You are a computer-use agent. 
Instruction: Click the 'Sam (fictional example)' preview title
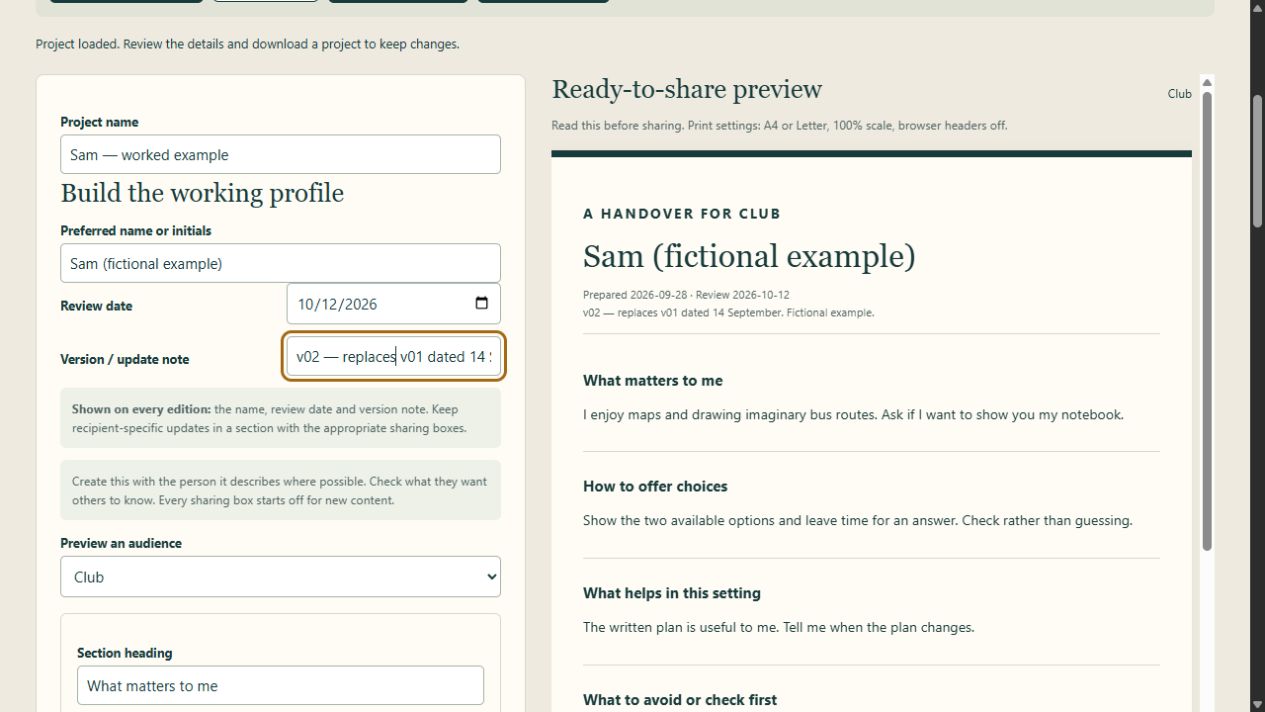(x=749, y=257)
